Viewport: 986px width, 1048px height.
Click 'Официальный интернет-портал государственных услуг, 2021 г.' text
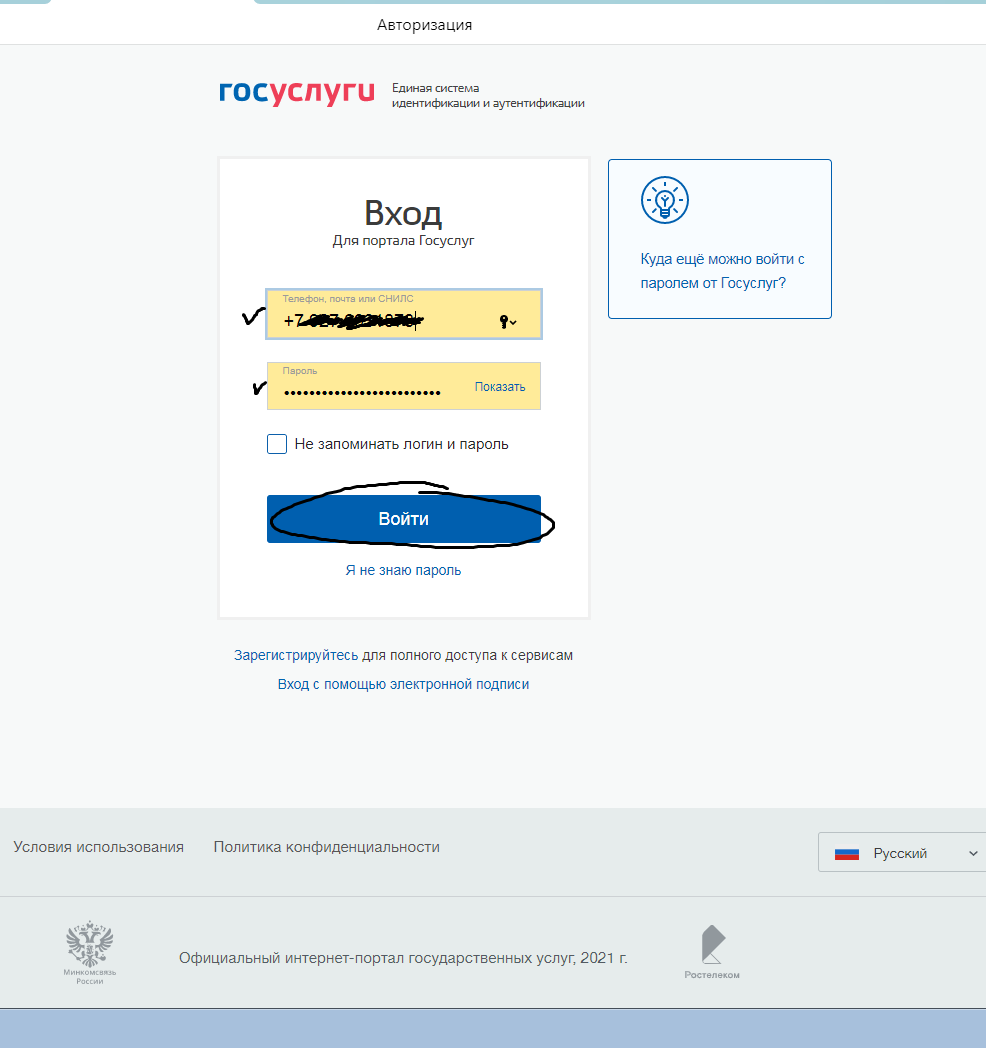[403, 958]
